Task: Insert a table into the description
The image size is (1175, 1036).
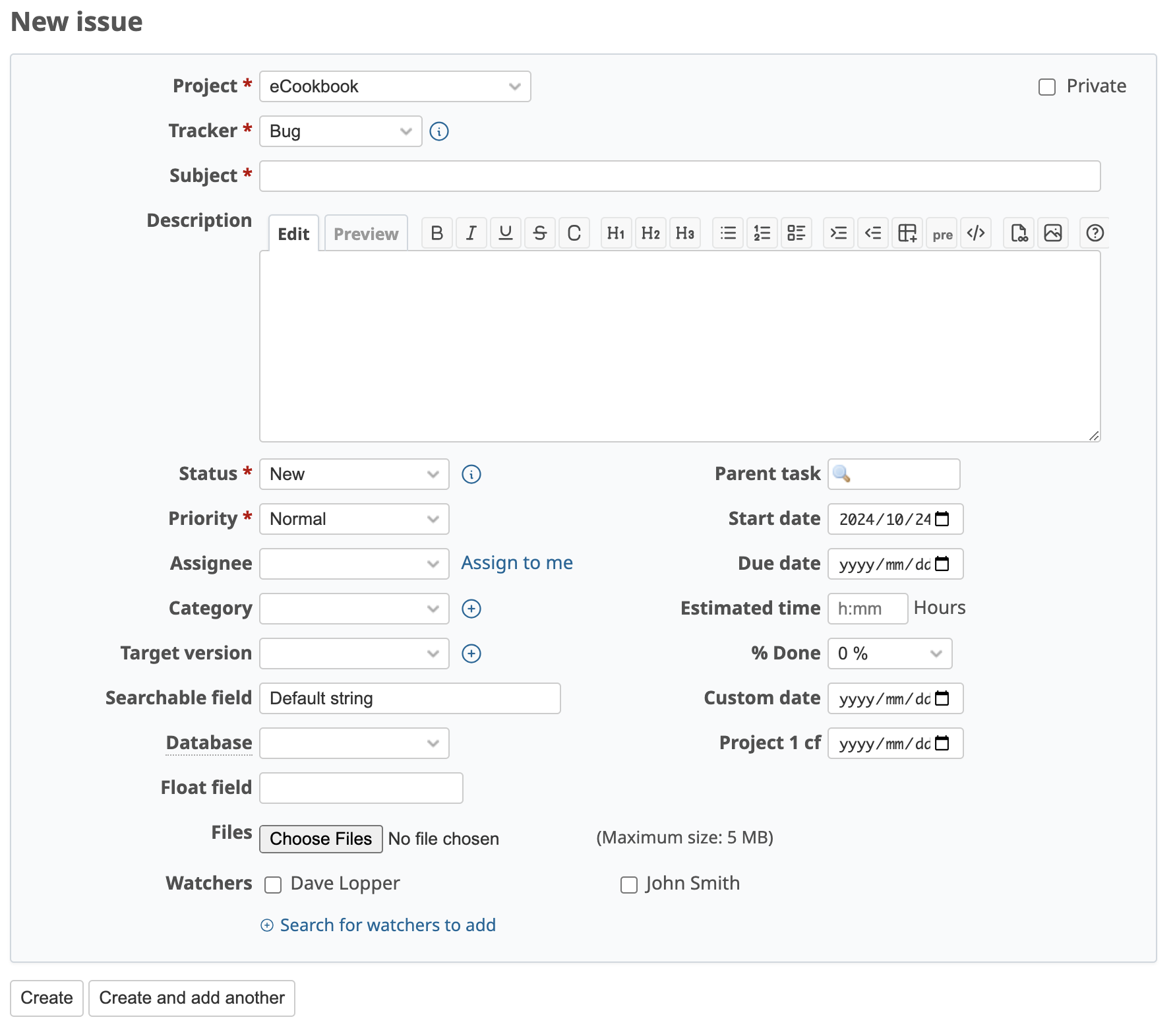Action: point(907,233)
